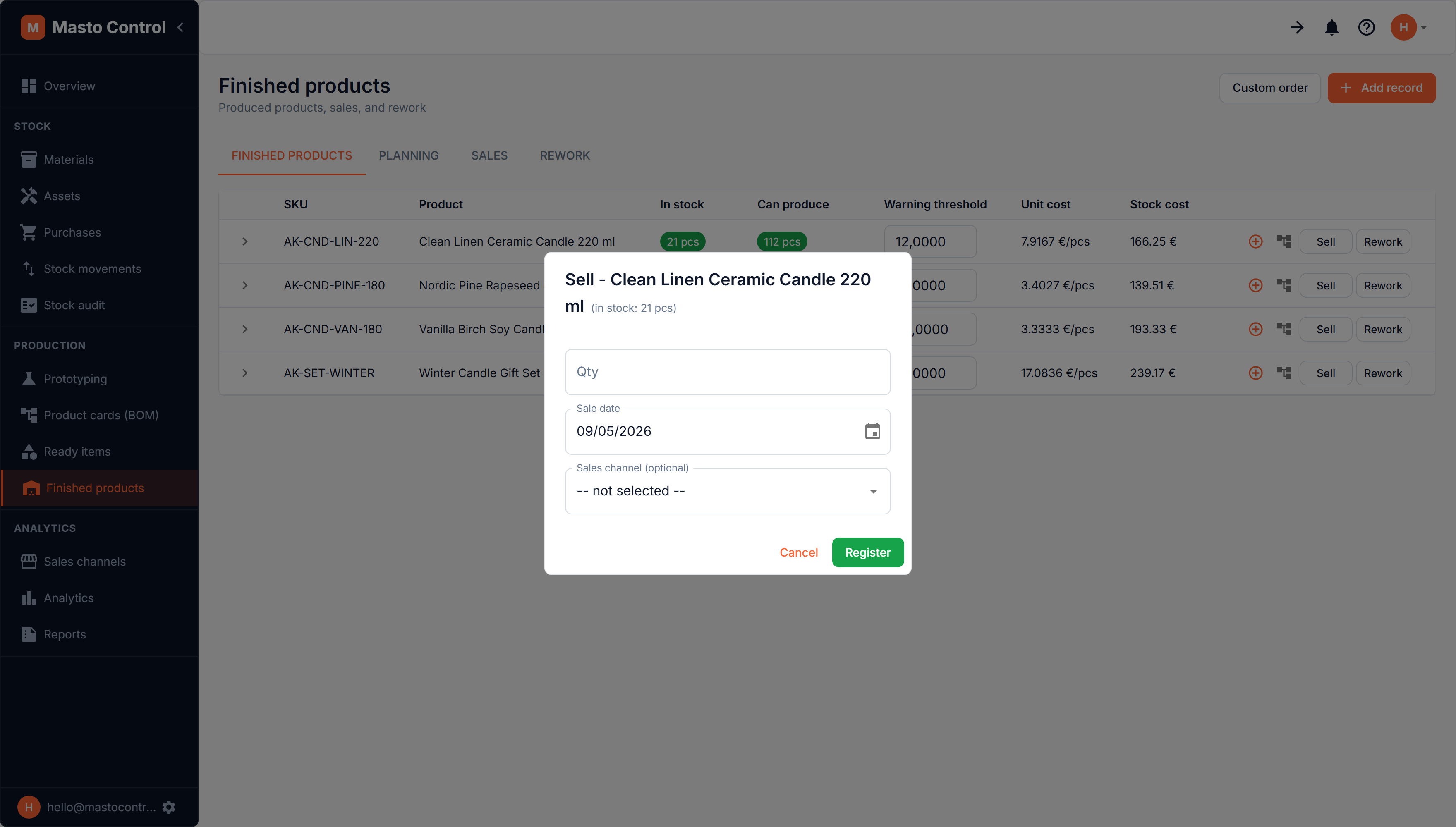Click Rework for AK-CND-VAN-180
1456x827 pixels.
click(x=1383, y=329)
